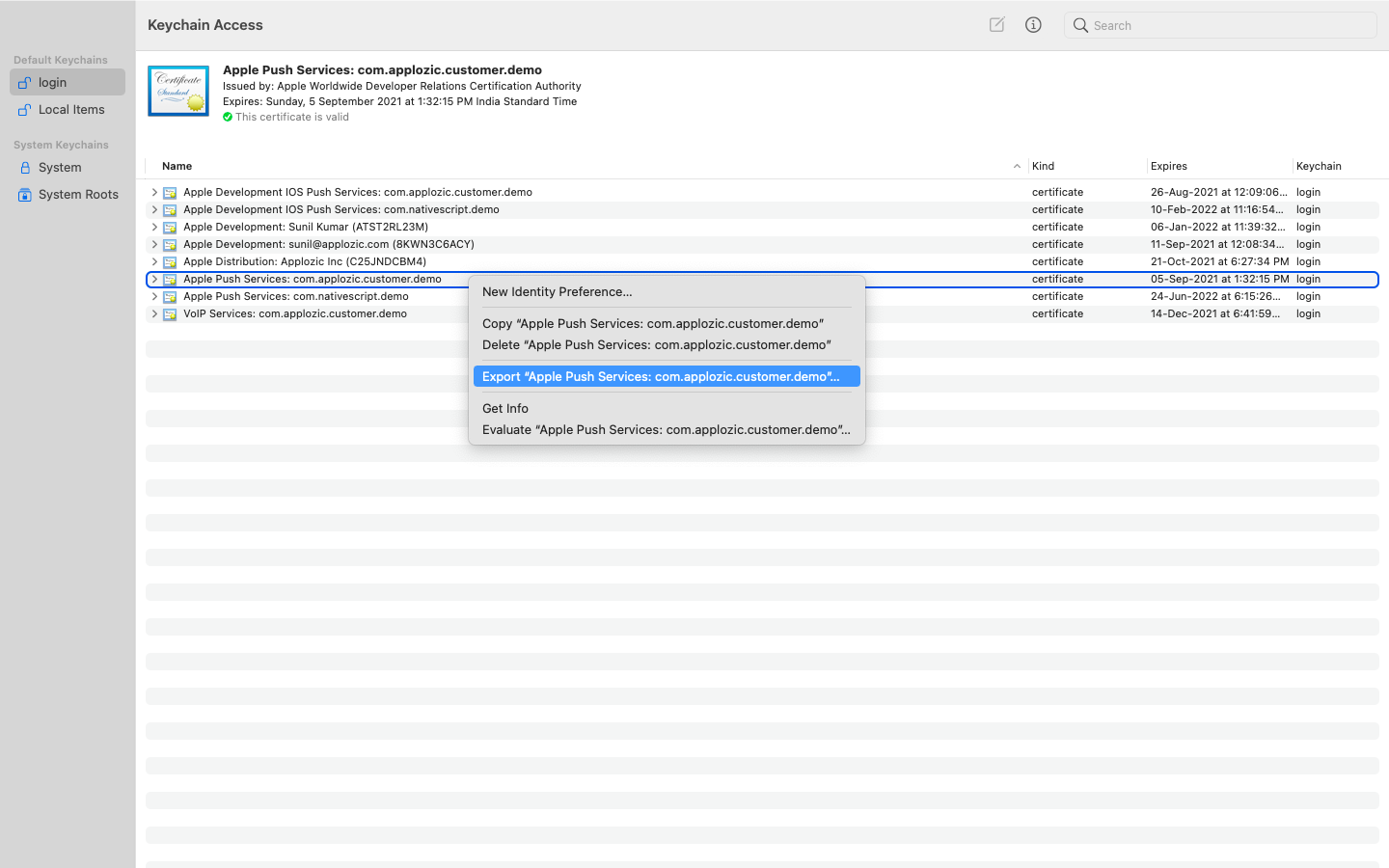
Task: Choose Delete “Apple Push Services” menu entry
Action: (x=667, y=344)
